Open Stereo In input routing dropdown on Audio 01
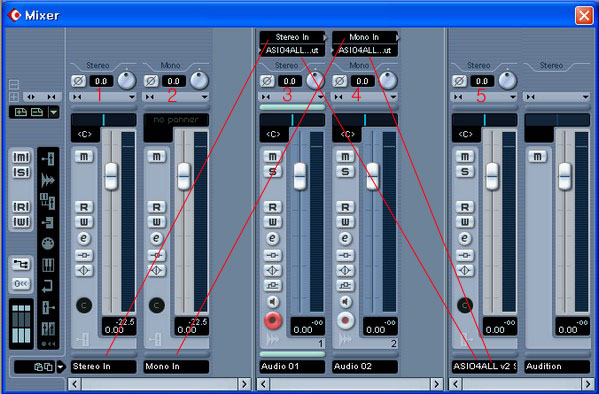 pyautogui.click(x=293, y=37)
